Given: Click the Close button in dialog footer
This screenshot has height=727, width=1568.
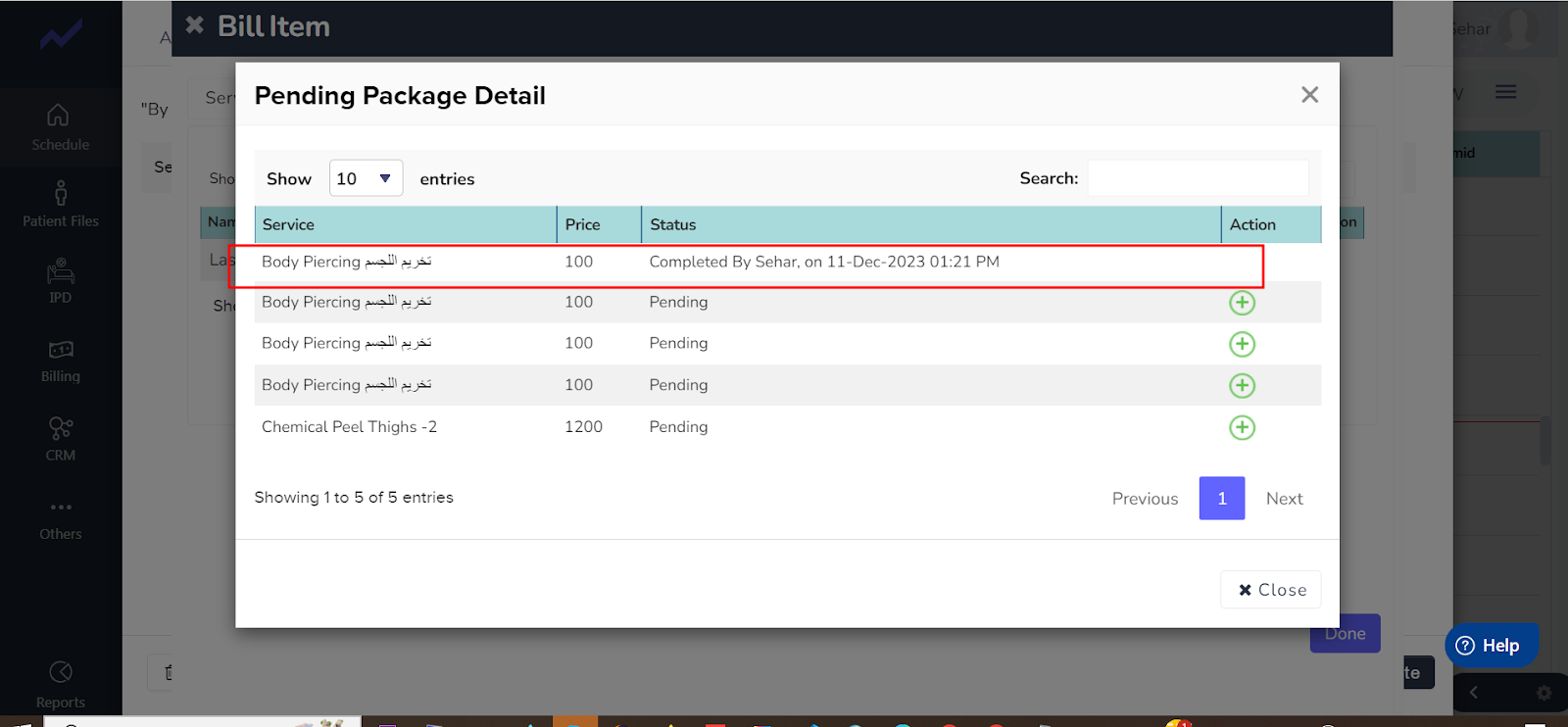Looking at the screenshot, I should [1271, 590].
